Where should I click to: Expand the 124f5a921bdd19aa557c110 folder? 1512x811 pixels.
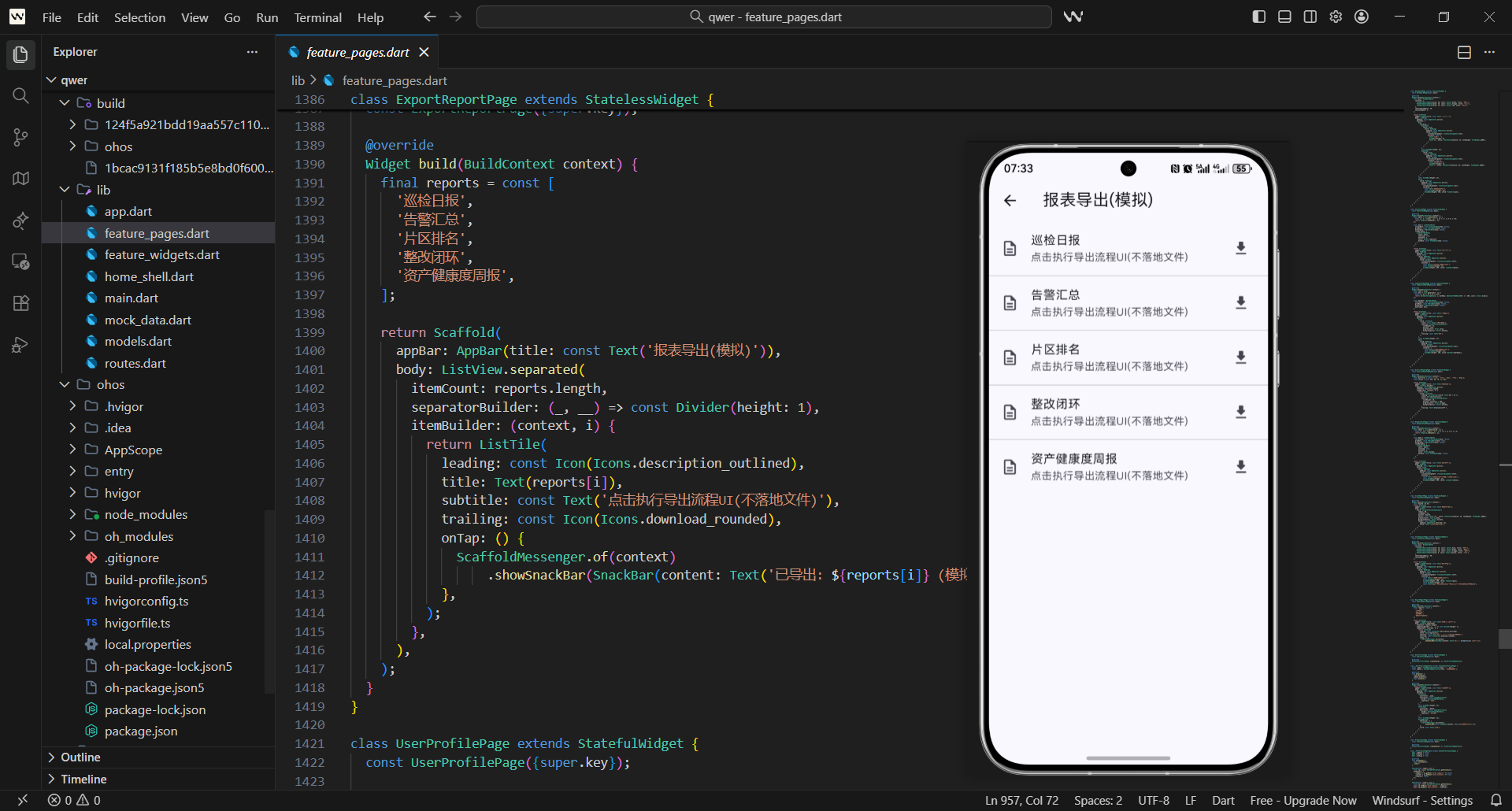(72, 124)
